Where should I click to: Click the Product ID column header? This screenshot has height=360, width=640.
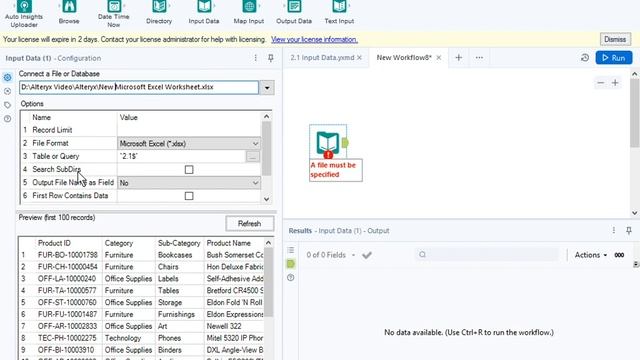tap(54, 243)
